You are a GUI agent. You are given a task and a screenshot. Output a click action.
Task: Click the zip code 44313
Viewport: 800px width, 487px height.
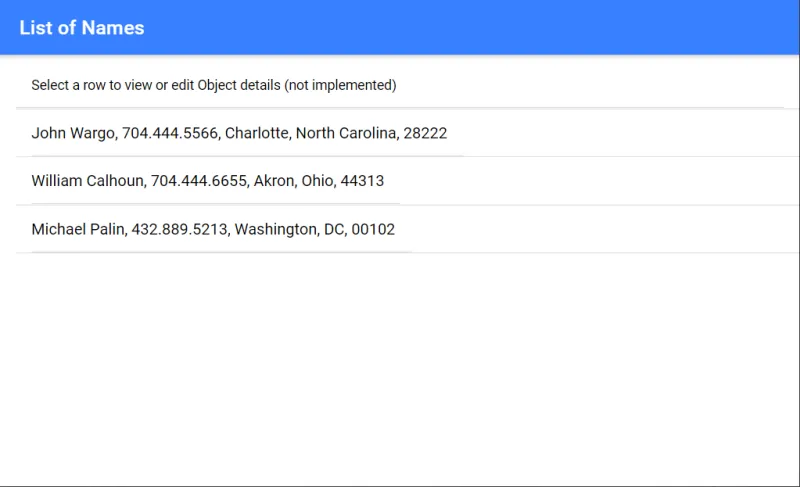[x=362, y=181]
